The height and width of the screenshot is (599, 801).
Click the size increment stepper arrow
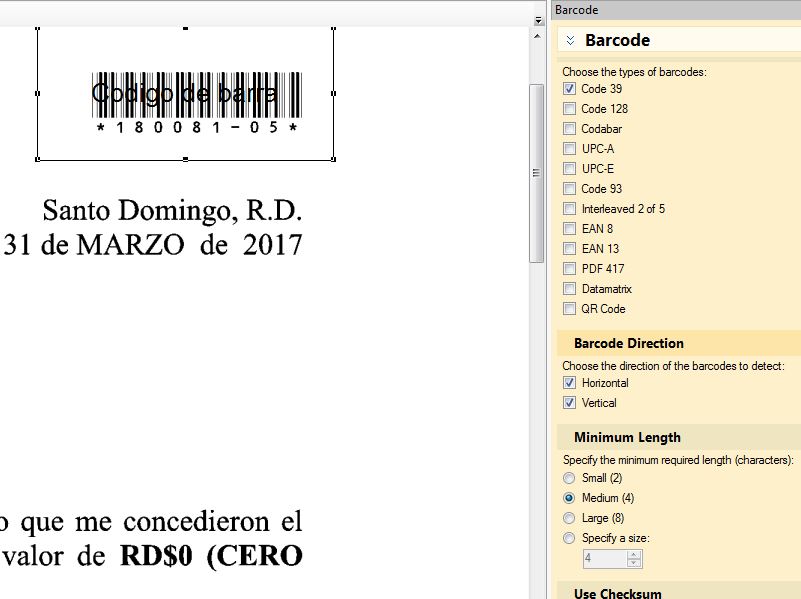click(x=635, y=554)
